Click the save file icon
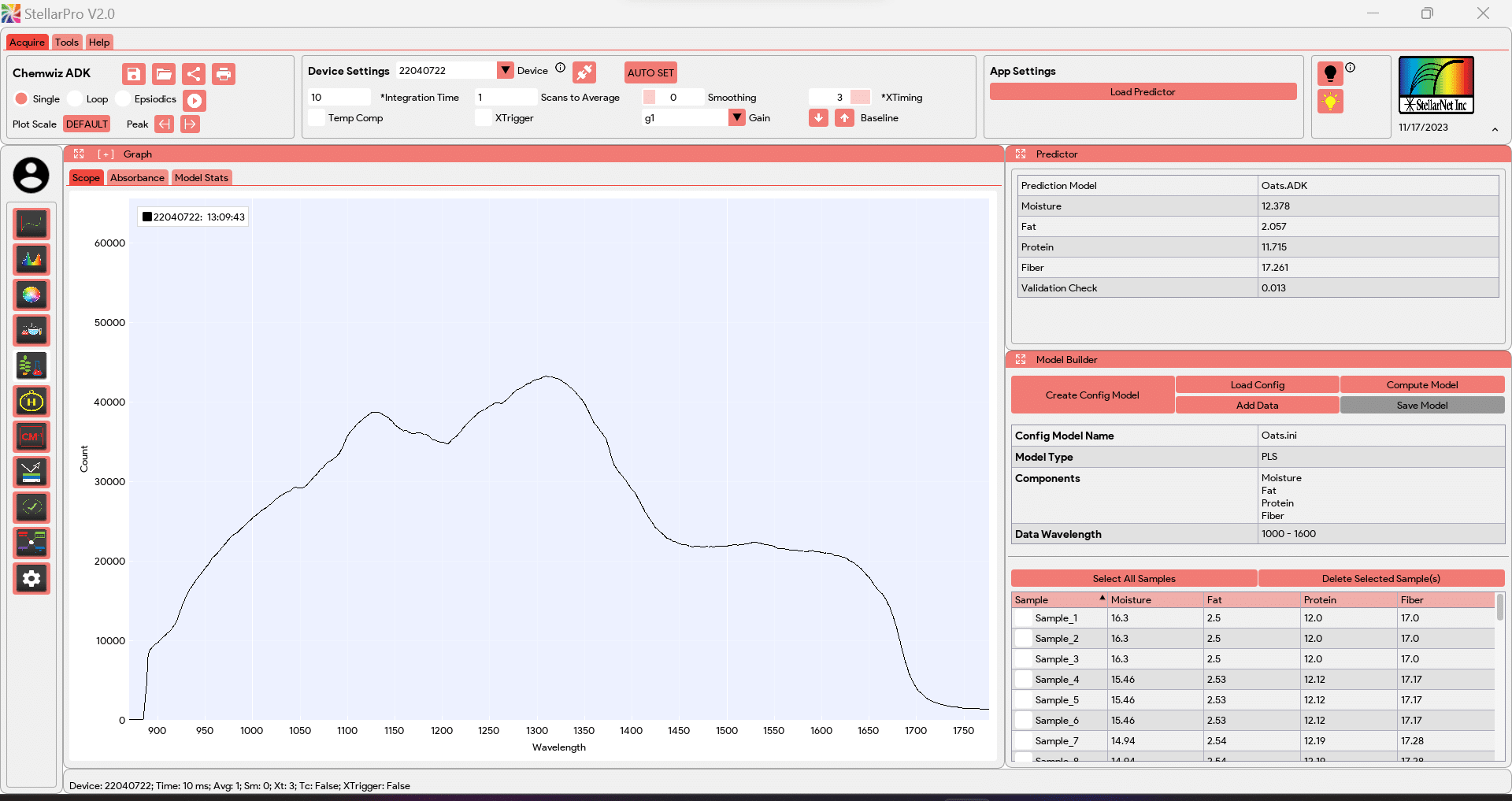 coord(134,74)
